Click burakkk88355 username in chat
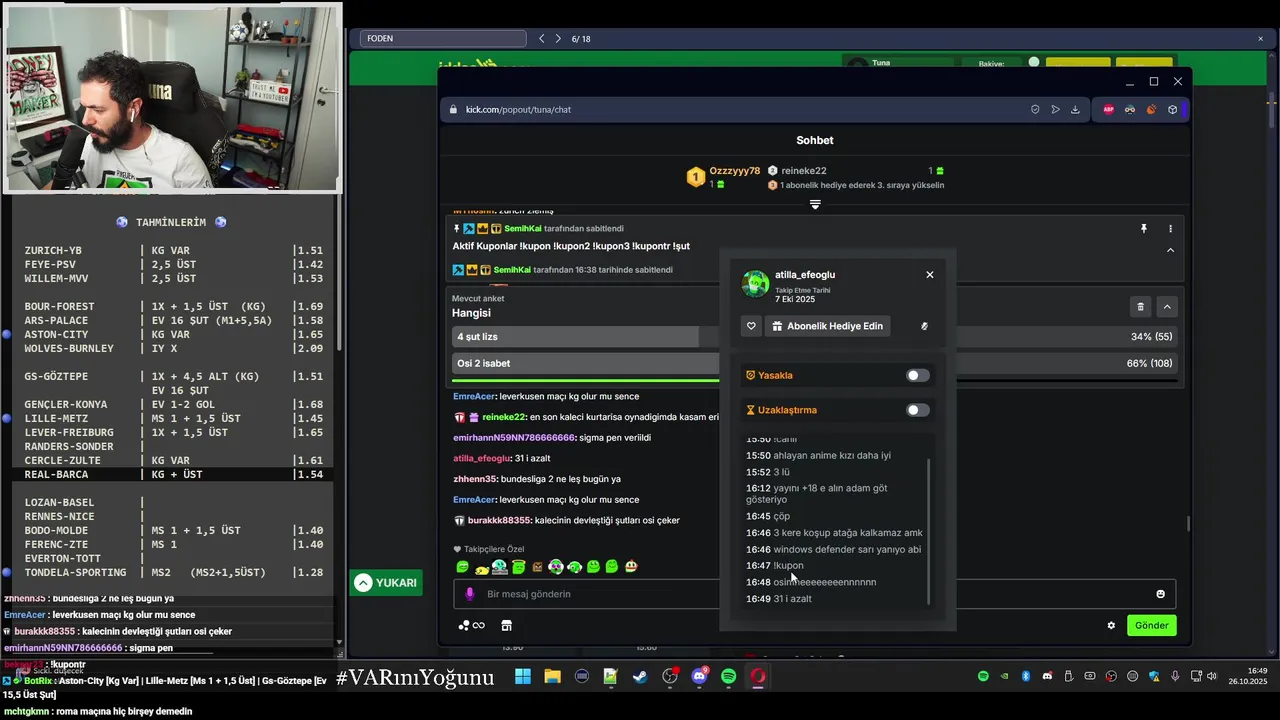Screen dimensions: 1280x720 pyautogui.click(x=499, y=520)
